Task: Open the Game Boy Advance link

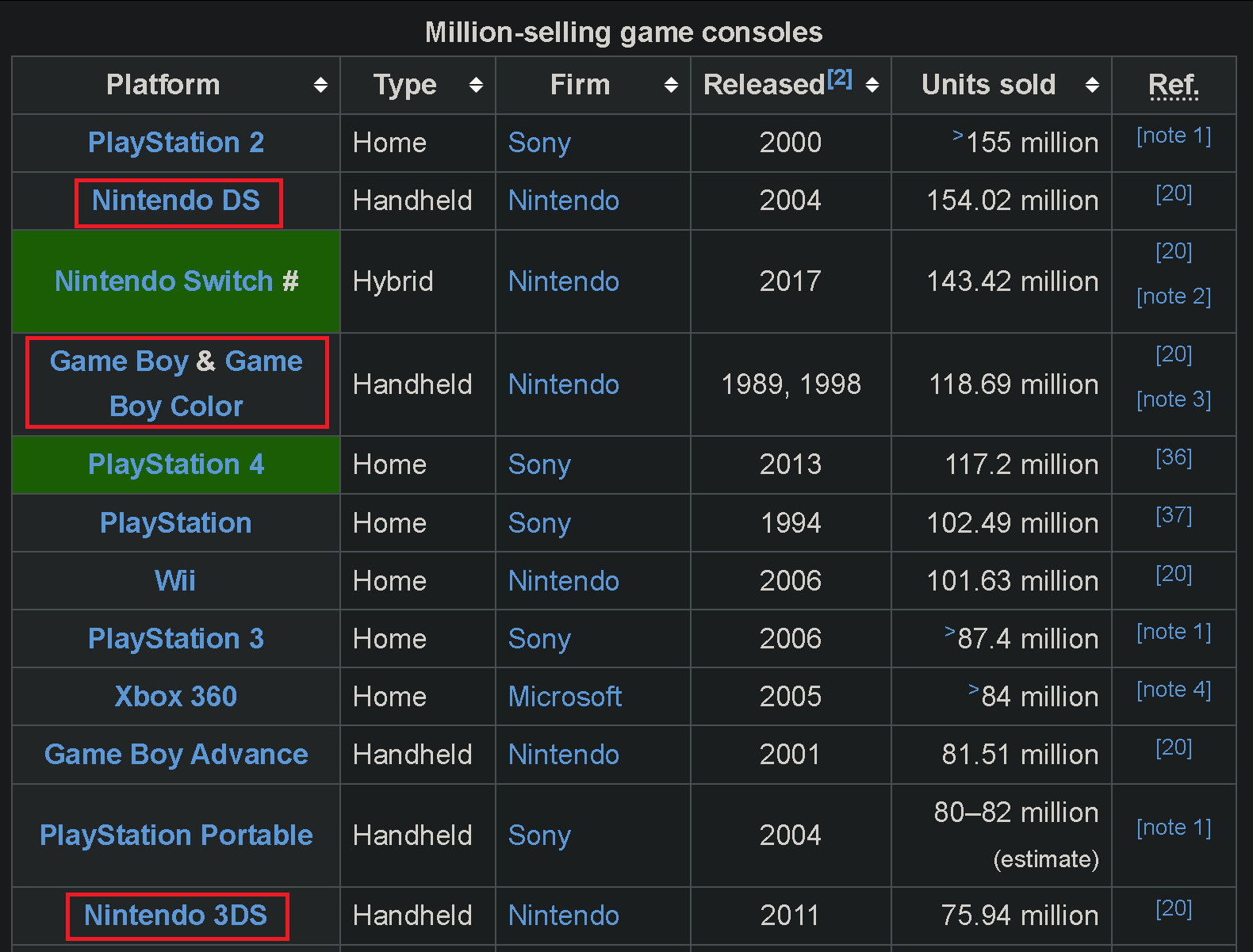Action: coord(176,755)
